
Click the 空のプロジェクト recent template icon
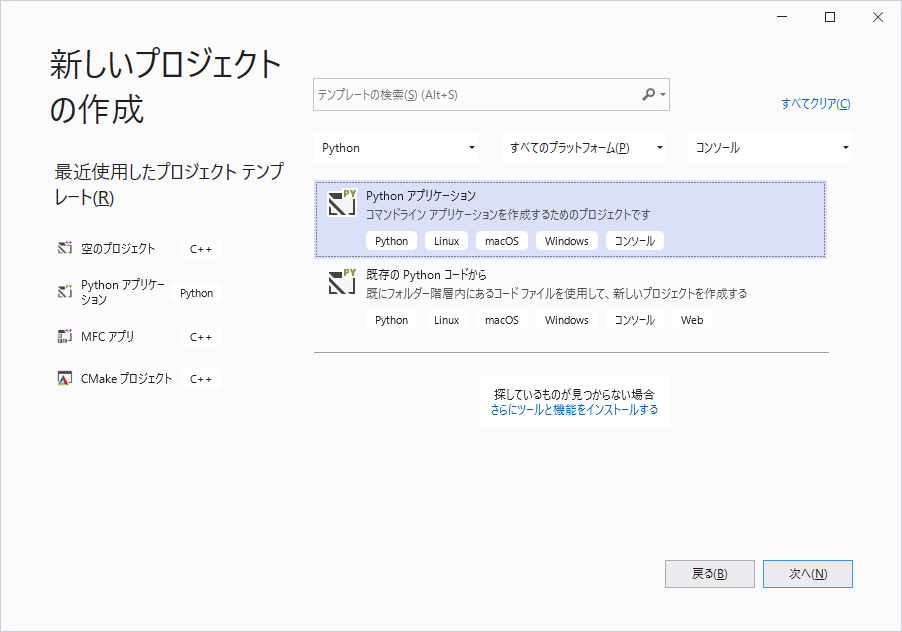tap(65, 248)
